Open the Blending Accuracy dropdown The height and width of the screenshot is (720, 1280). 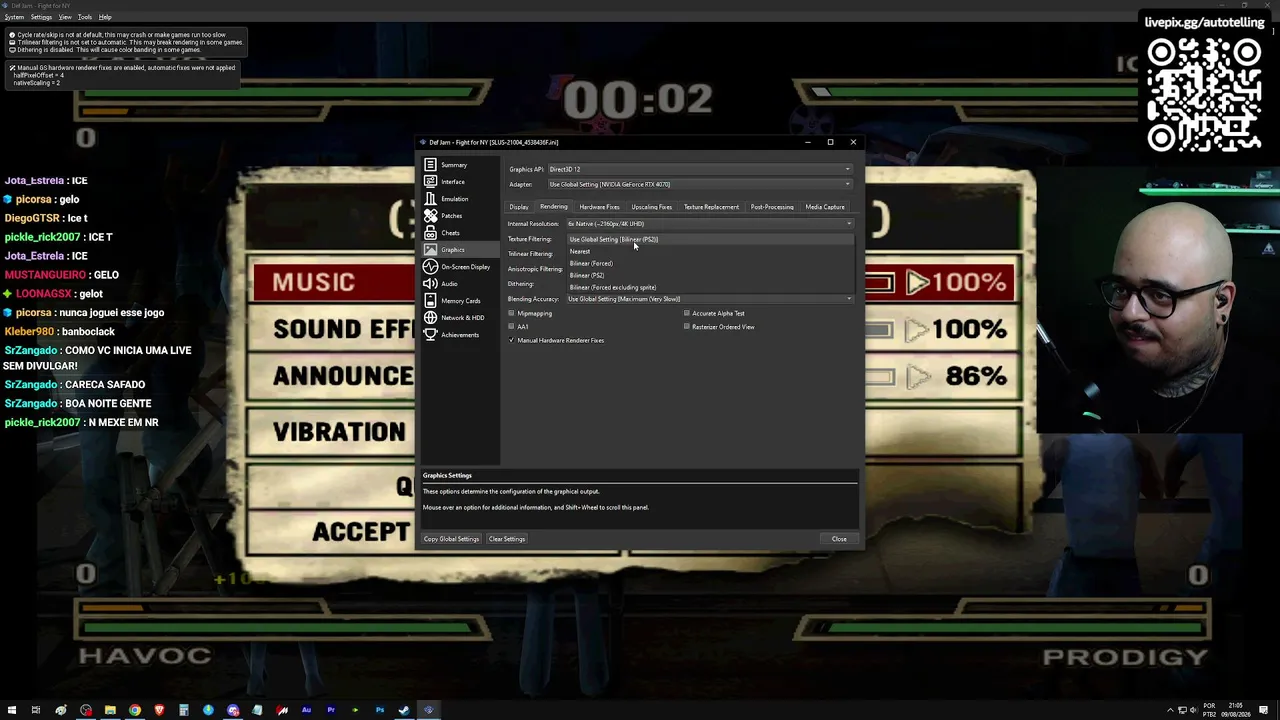(710, 299)
